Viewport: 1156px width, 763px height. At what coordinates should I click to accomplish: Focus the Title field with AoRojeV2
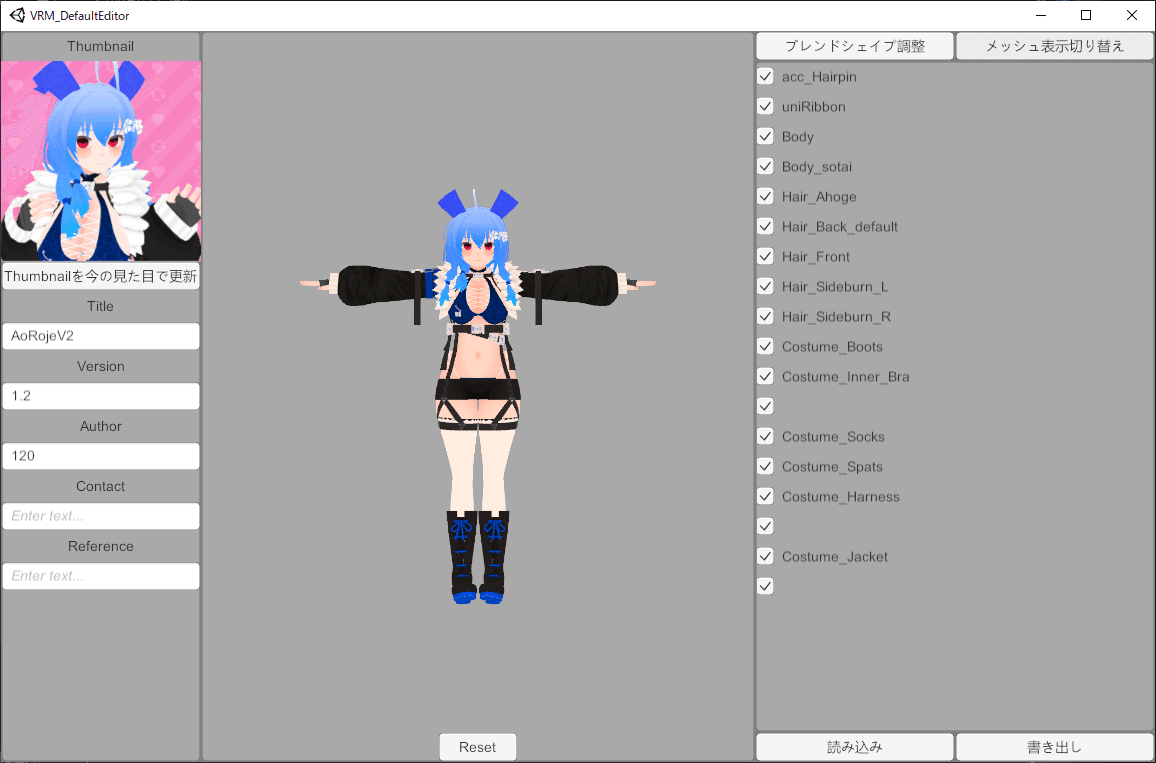click(101, 336)
